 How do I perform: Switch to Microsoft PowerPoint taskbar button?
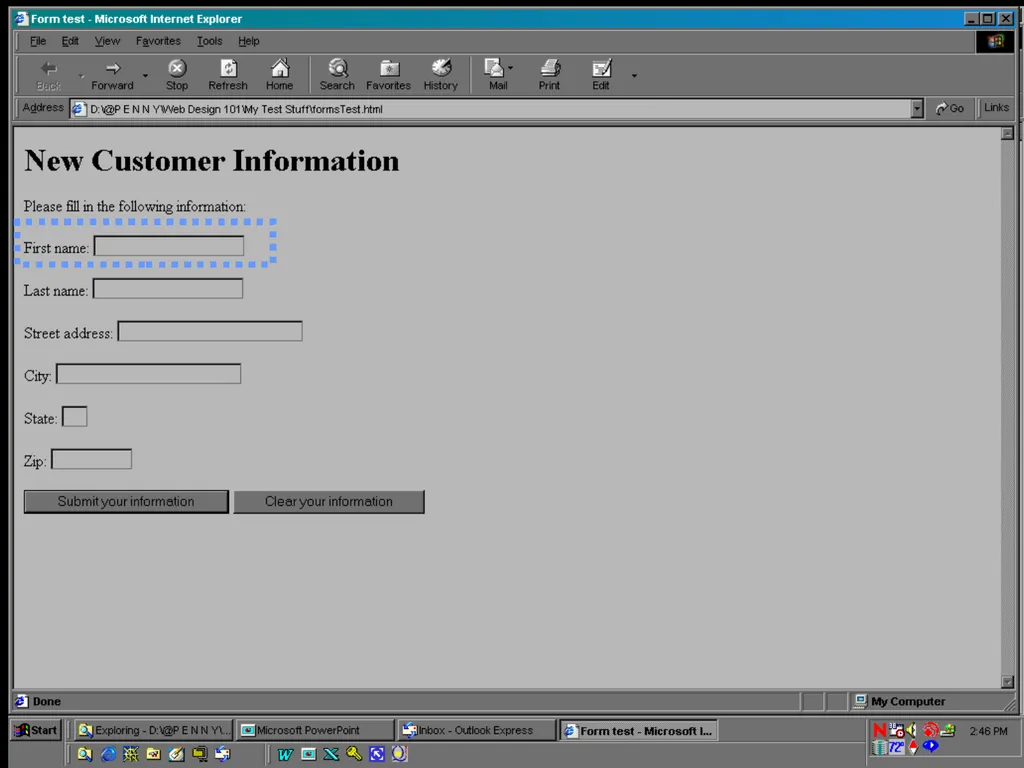pos(315,730)
